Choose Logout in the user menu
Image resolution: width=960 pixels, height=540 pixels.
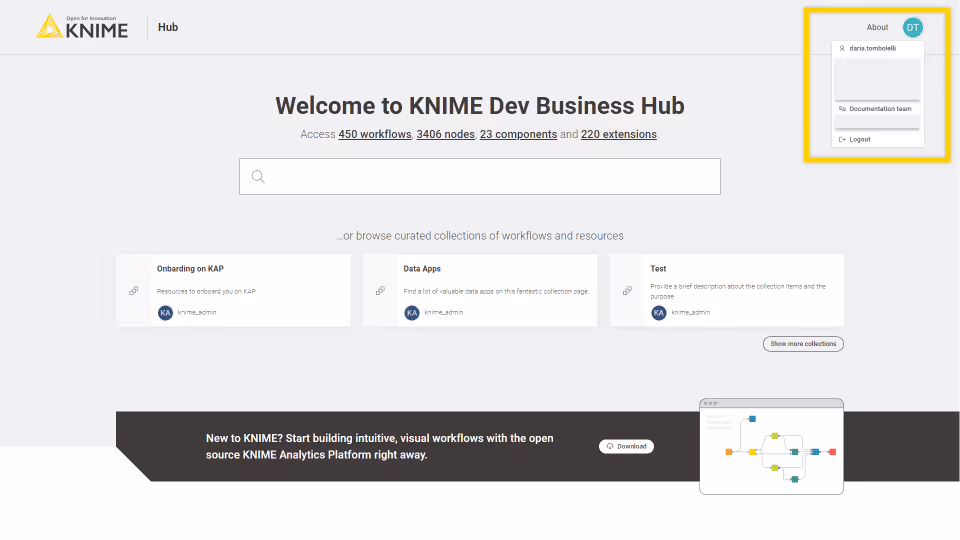[x=859, y=139]
